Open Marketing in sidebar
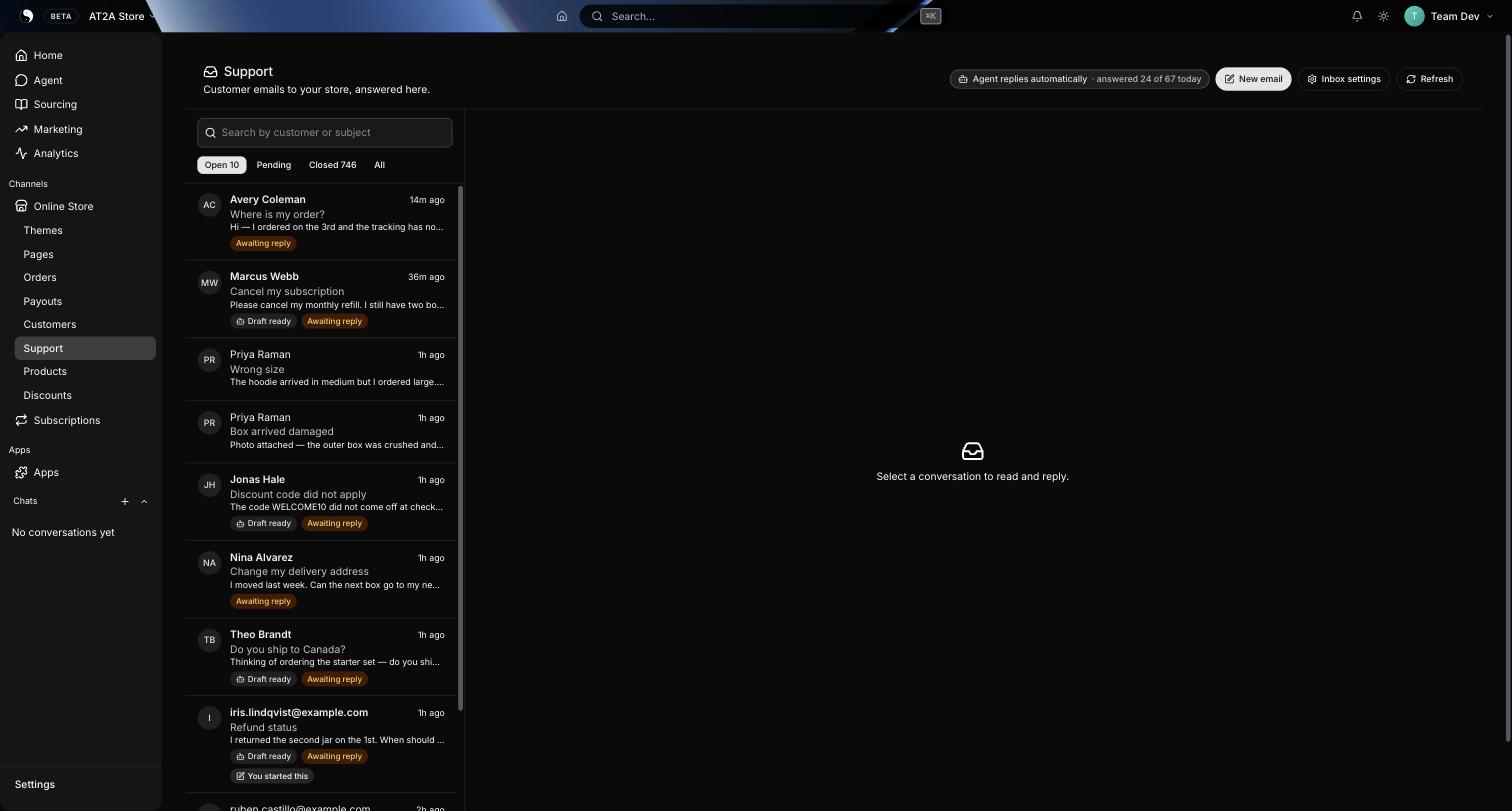 pos(85,129)
